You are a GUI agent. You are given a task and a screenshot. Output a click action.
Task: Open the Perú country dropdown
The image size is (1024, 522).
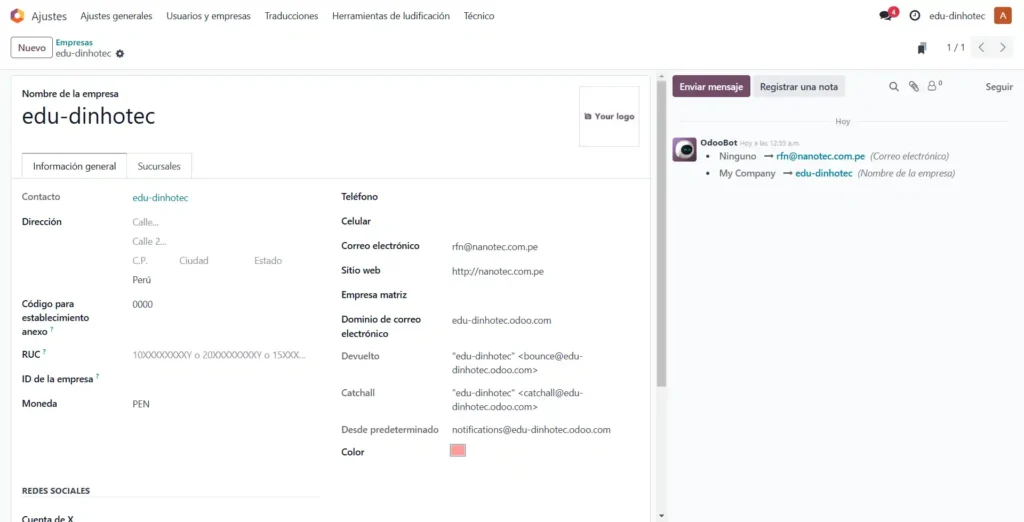click(225, 280)
